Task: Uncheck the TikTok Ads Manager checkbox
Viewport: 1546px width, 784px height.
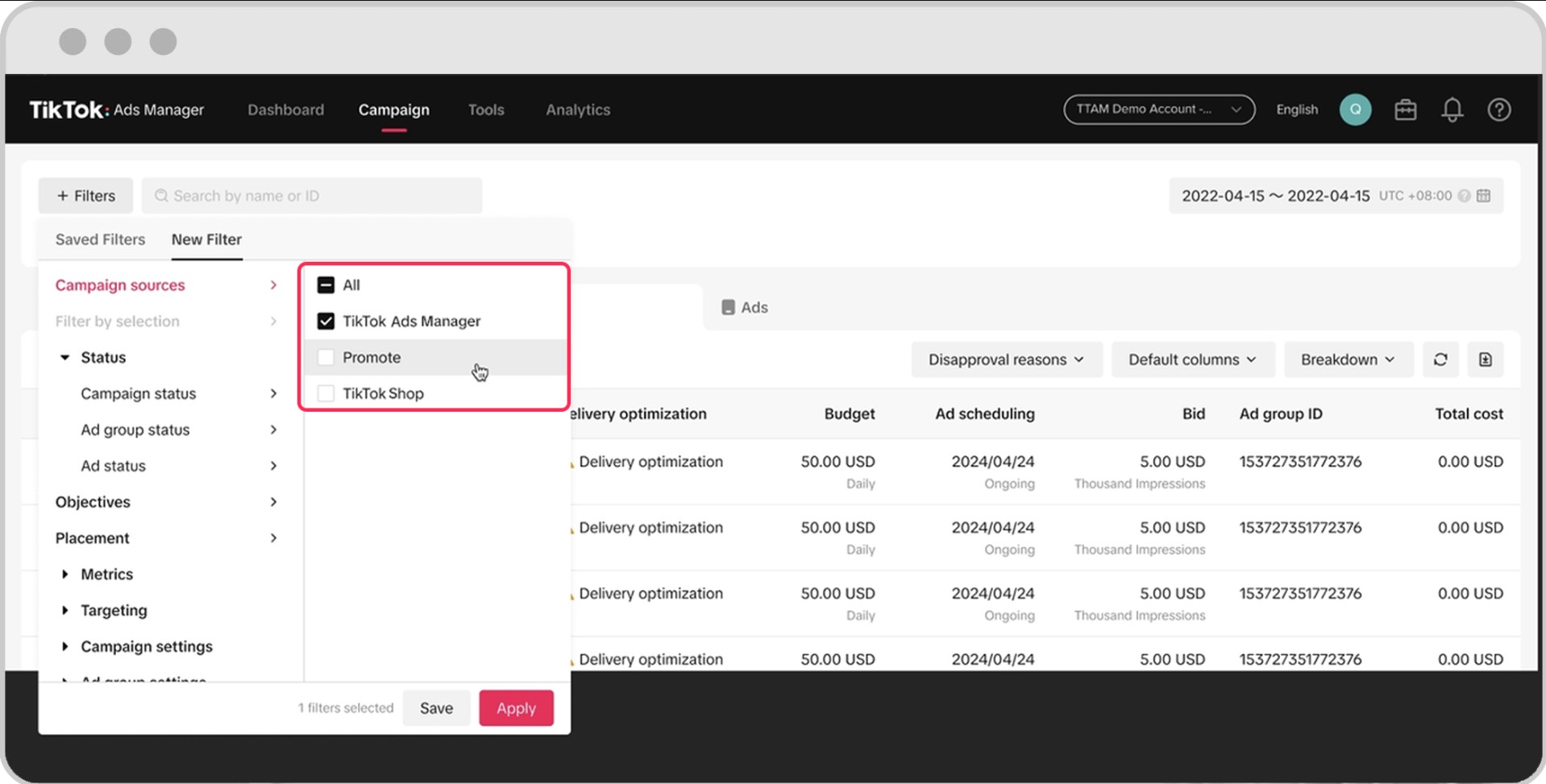Action: point(326,321)
